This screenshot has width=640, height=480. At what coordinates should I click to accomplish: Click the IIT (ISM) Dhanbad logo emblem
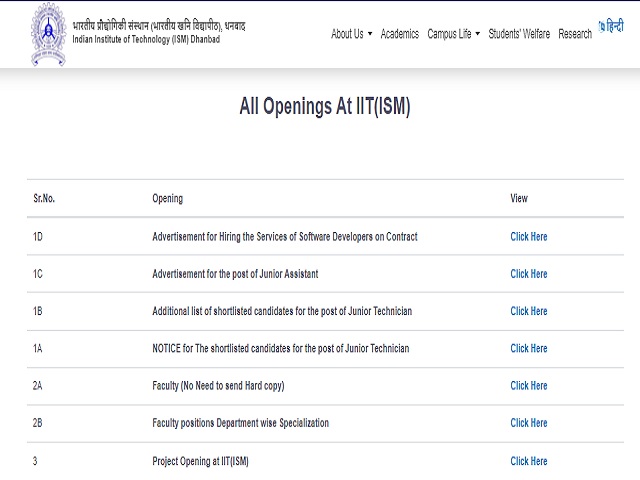pos(49,34)
